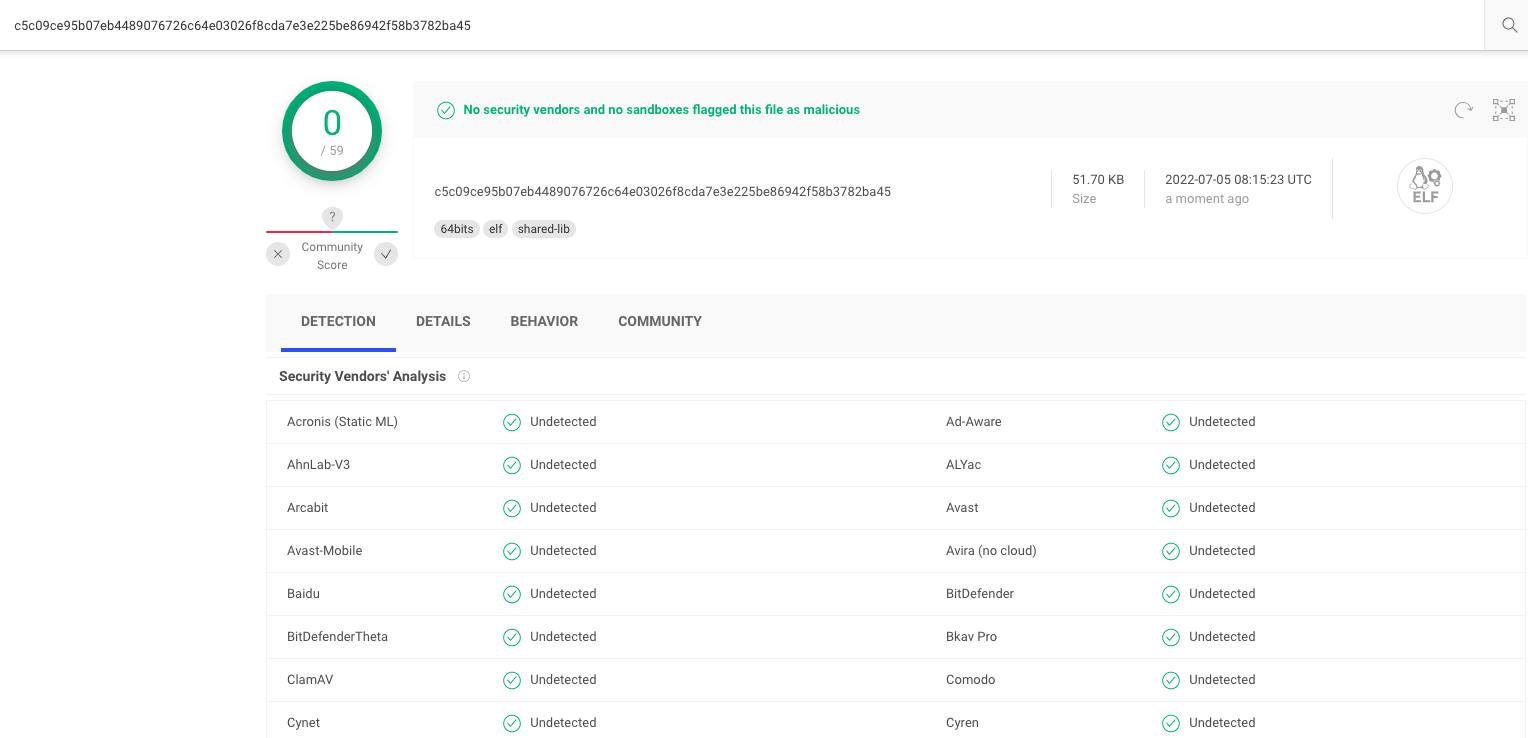Open the similar files graph icon
This screenshot has height=738, width=1528.
point(1503,110)
